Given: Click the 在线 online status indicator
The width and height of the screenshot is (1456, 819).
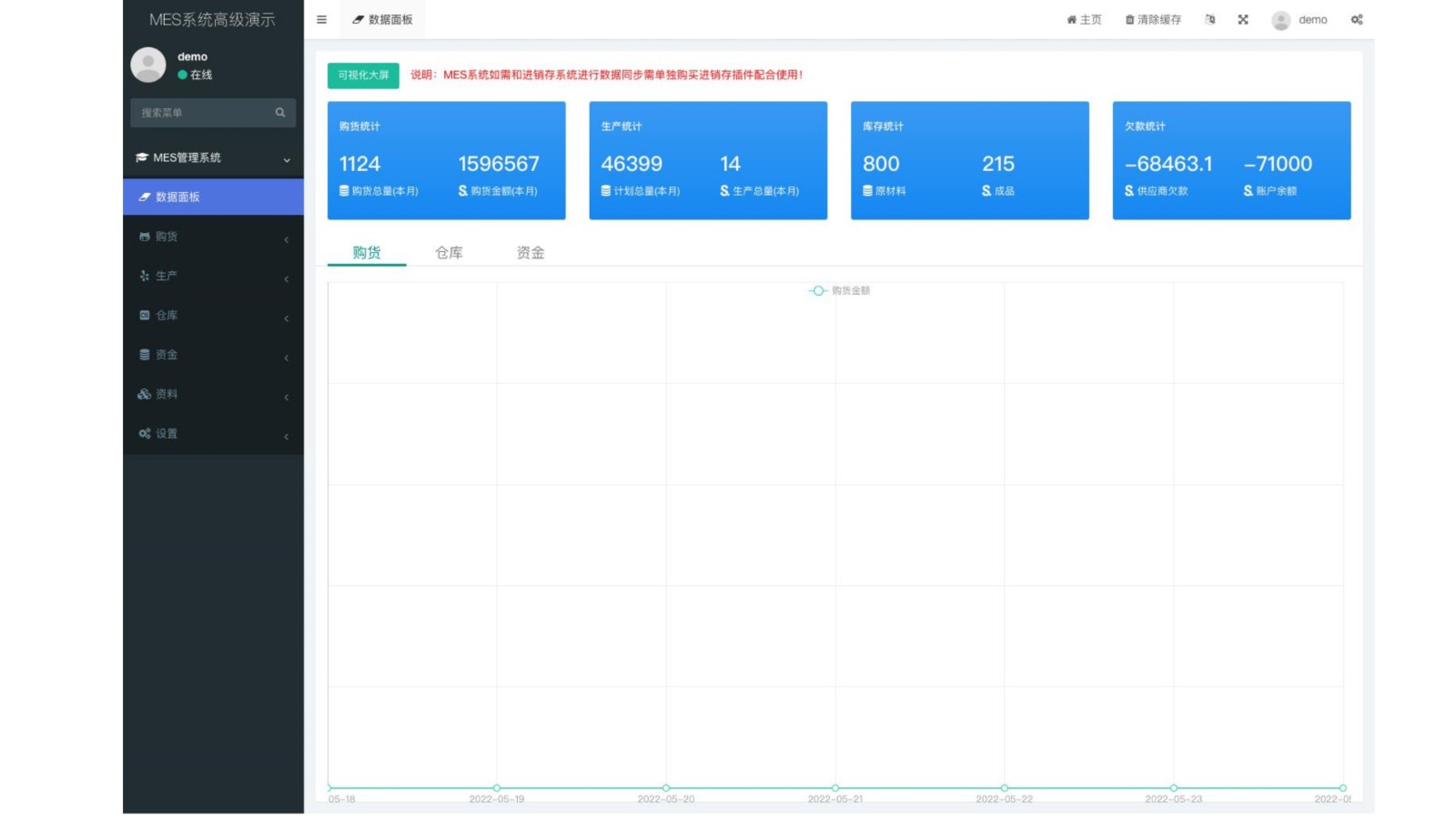Looking at the screenshot, I should (x=195, y=75).
